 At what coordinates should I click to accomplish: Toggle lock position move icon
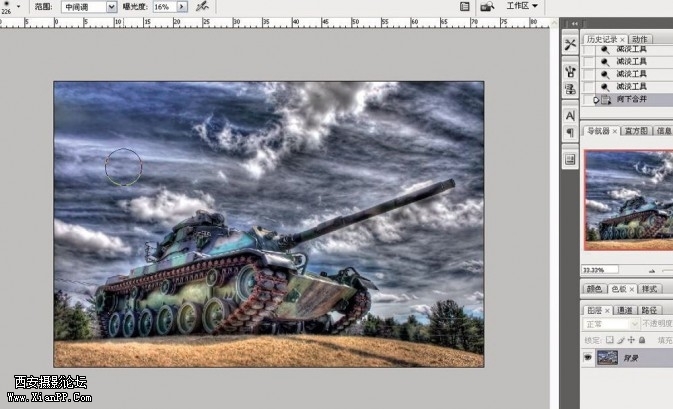[631, 340]
